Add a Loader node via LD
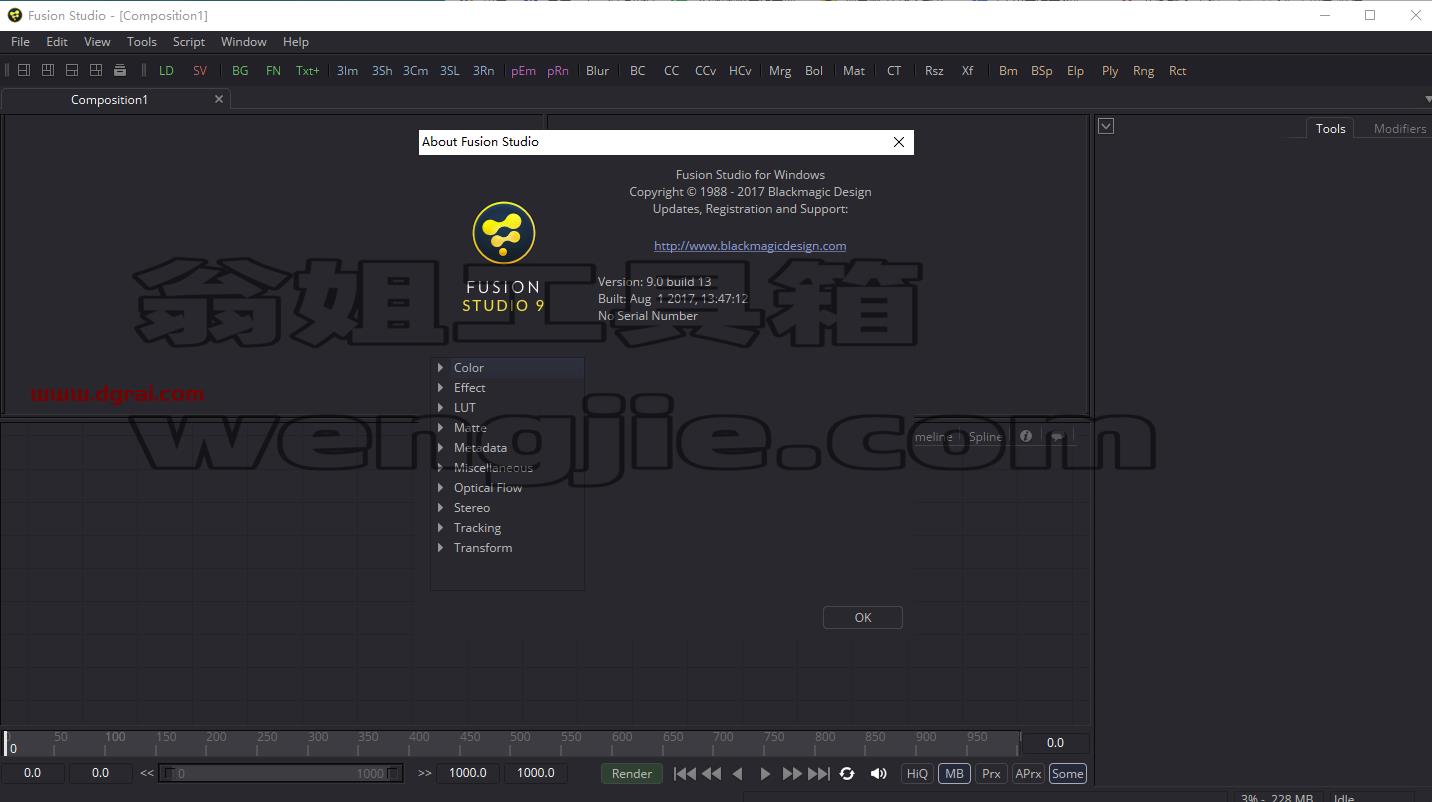This screenshot has height=802, width=1432. click(x=166, y=71)
